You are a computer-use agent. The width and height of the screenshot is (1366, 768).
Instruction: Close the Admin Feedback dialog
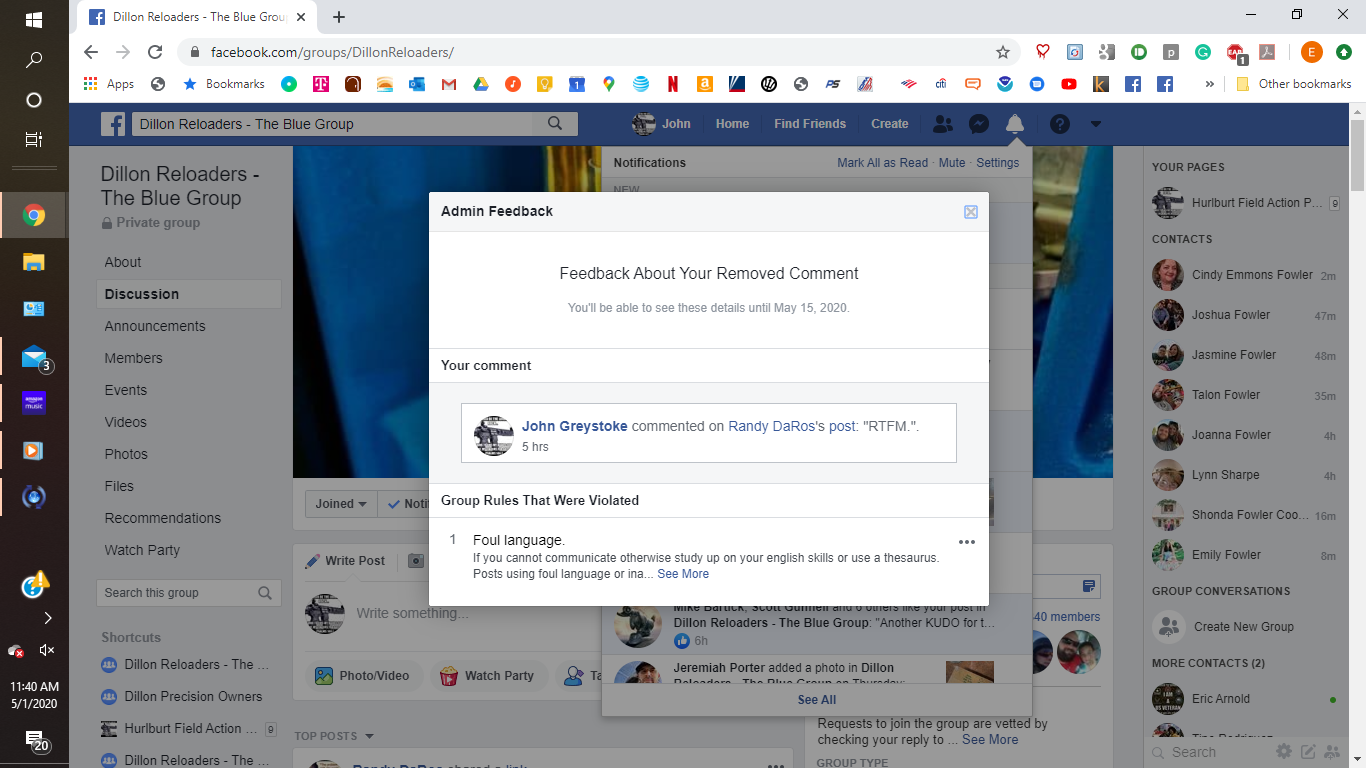(970, 212)
